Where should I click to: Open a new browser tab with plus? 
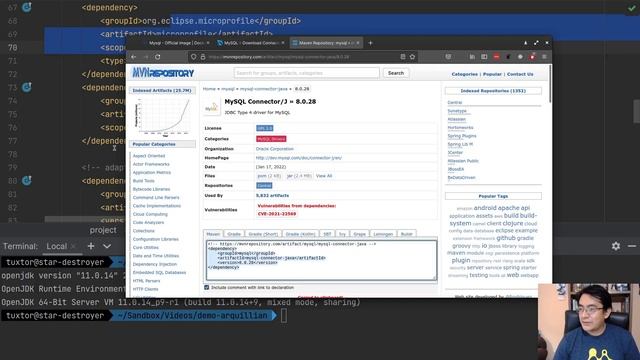click(x=370, y=43)
